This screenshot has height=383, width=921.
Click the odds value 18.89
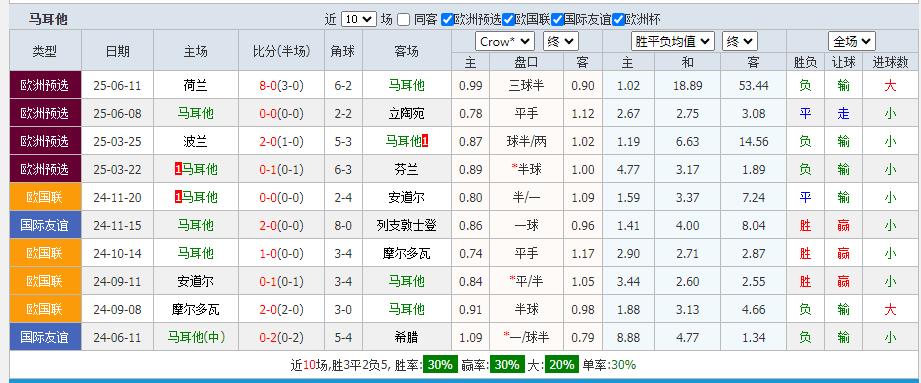pyautogui.click(x=687, y=86)
